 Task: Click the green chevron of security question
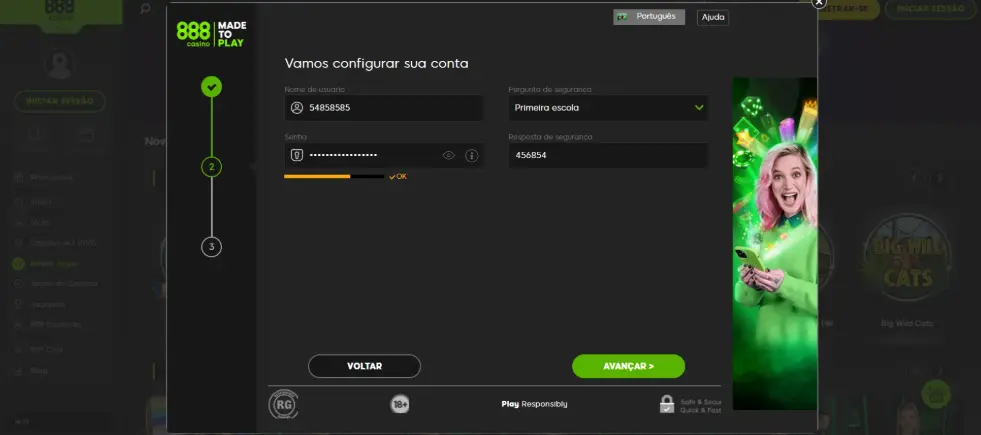(699, 108)
